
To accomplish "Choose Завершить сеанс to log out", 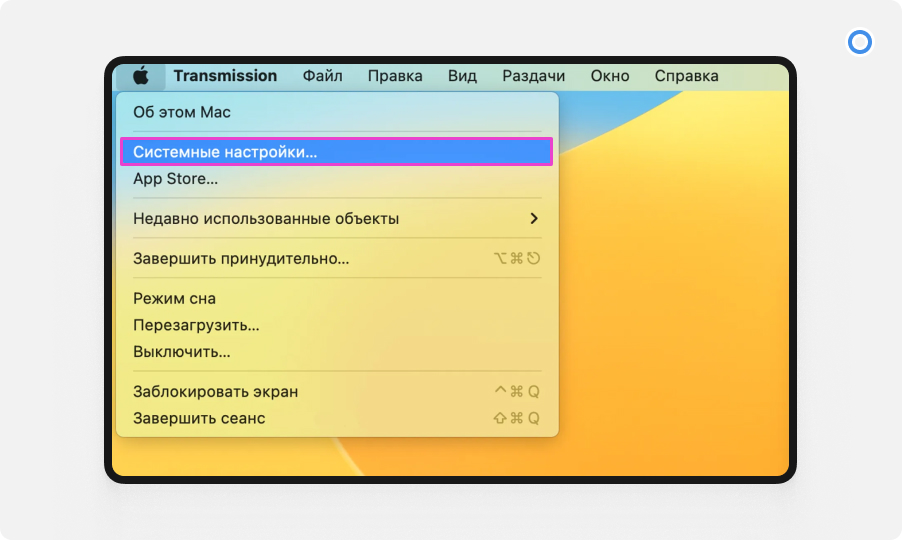I will pos(199,418).
